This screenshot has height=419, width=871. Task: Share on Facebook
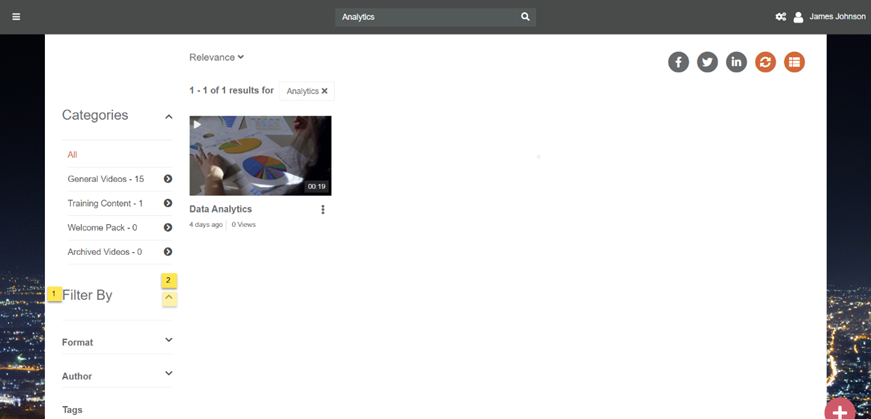[678, 62]
